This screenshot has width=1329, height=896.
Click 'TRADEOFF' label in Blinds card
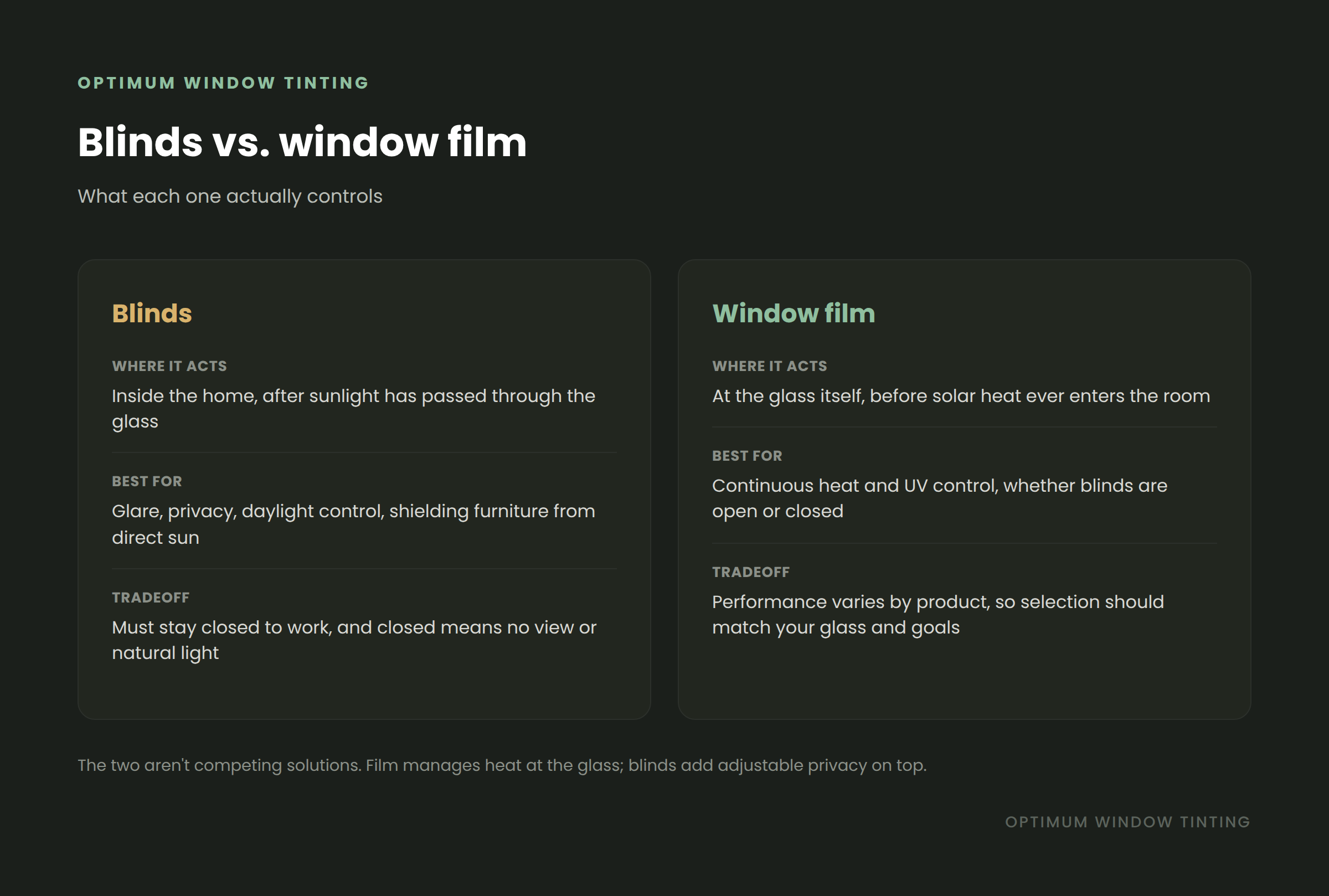click(150, 597)
